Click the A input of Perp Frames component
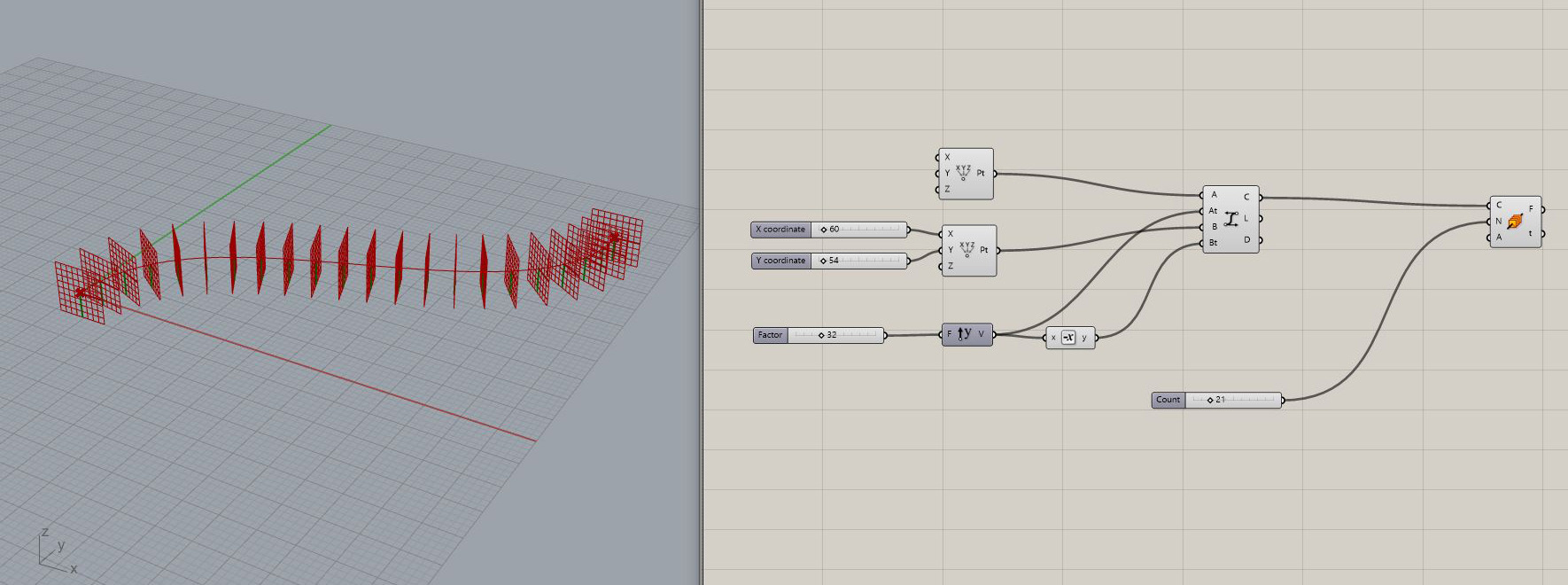 point(1499,237)
